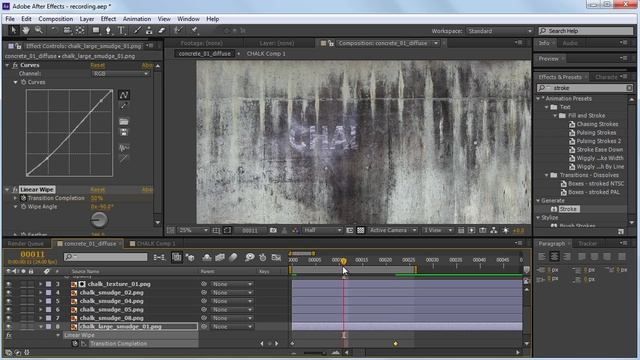Image resolution: width=640 pixels, height=360 pixels.
Task: Toggle frame blending in timeline
Action: click(220, 257)
